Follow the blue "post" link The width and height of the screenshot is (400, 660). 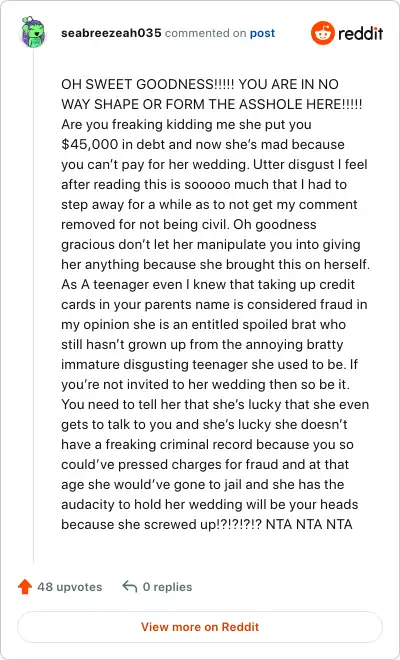(x=262, y=33)
